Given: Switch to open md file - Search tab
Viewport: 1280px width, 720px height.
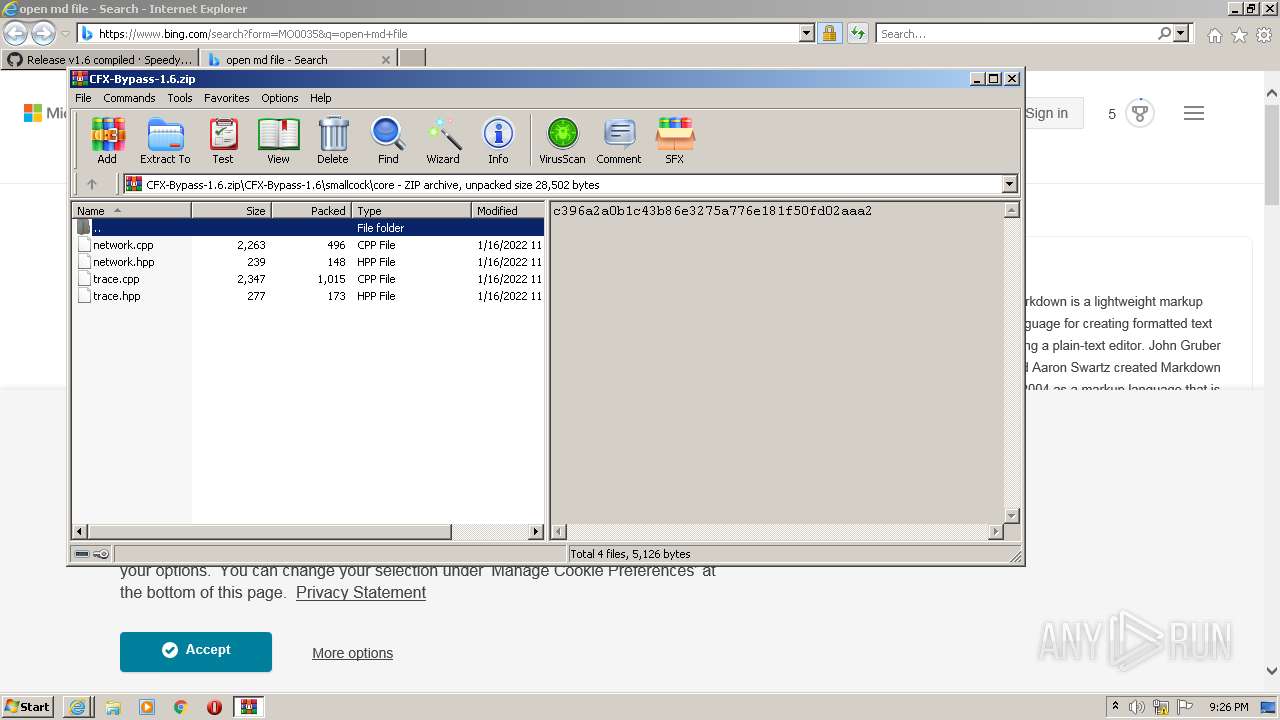Looking at the screenshot, I should (x=298, y=59).
